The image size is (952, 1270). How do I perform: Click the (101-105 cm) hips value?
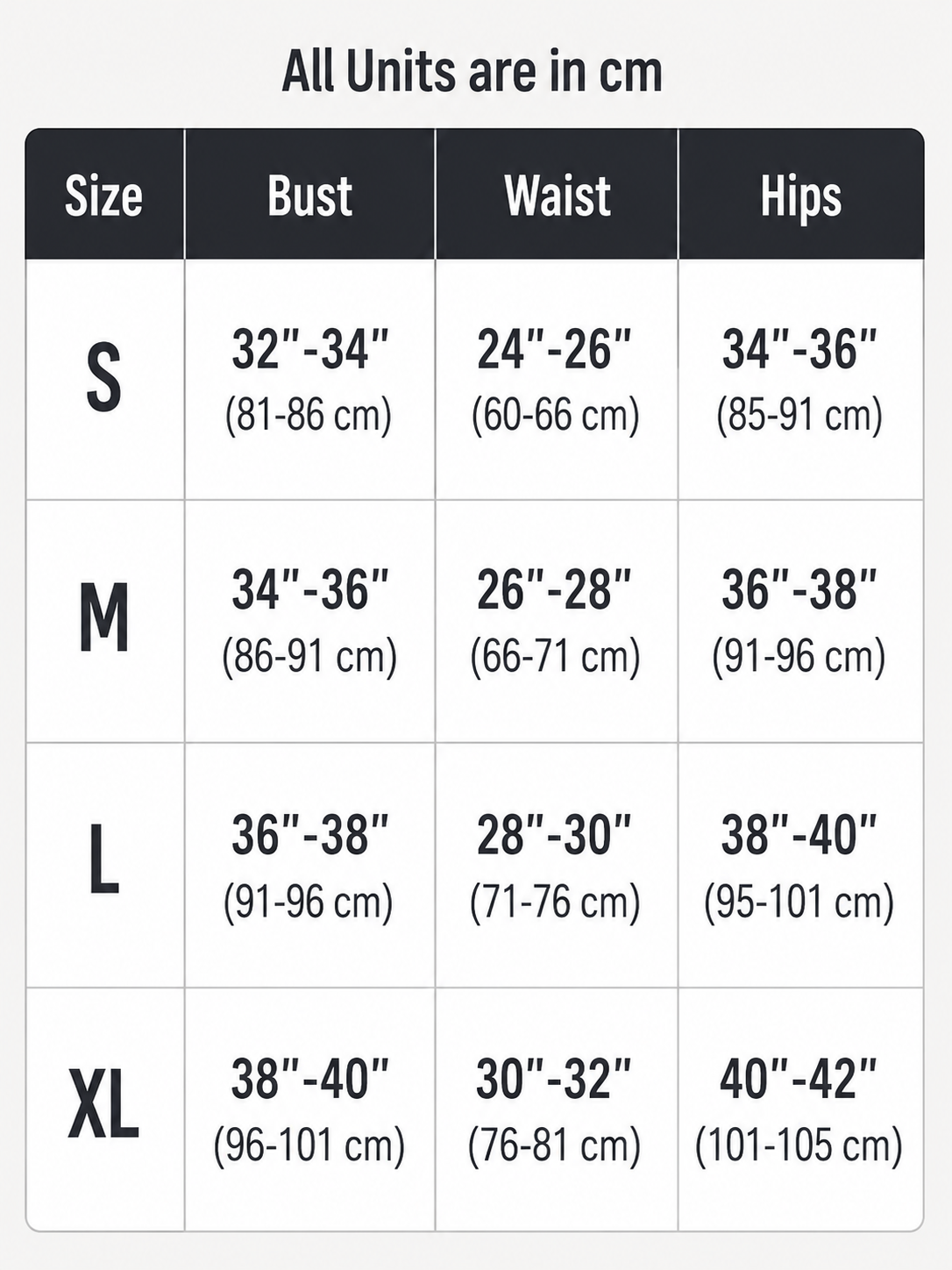799,1145
